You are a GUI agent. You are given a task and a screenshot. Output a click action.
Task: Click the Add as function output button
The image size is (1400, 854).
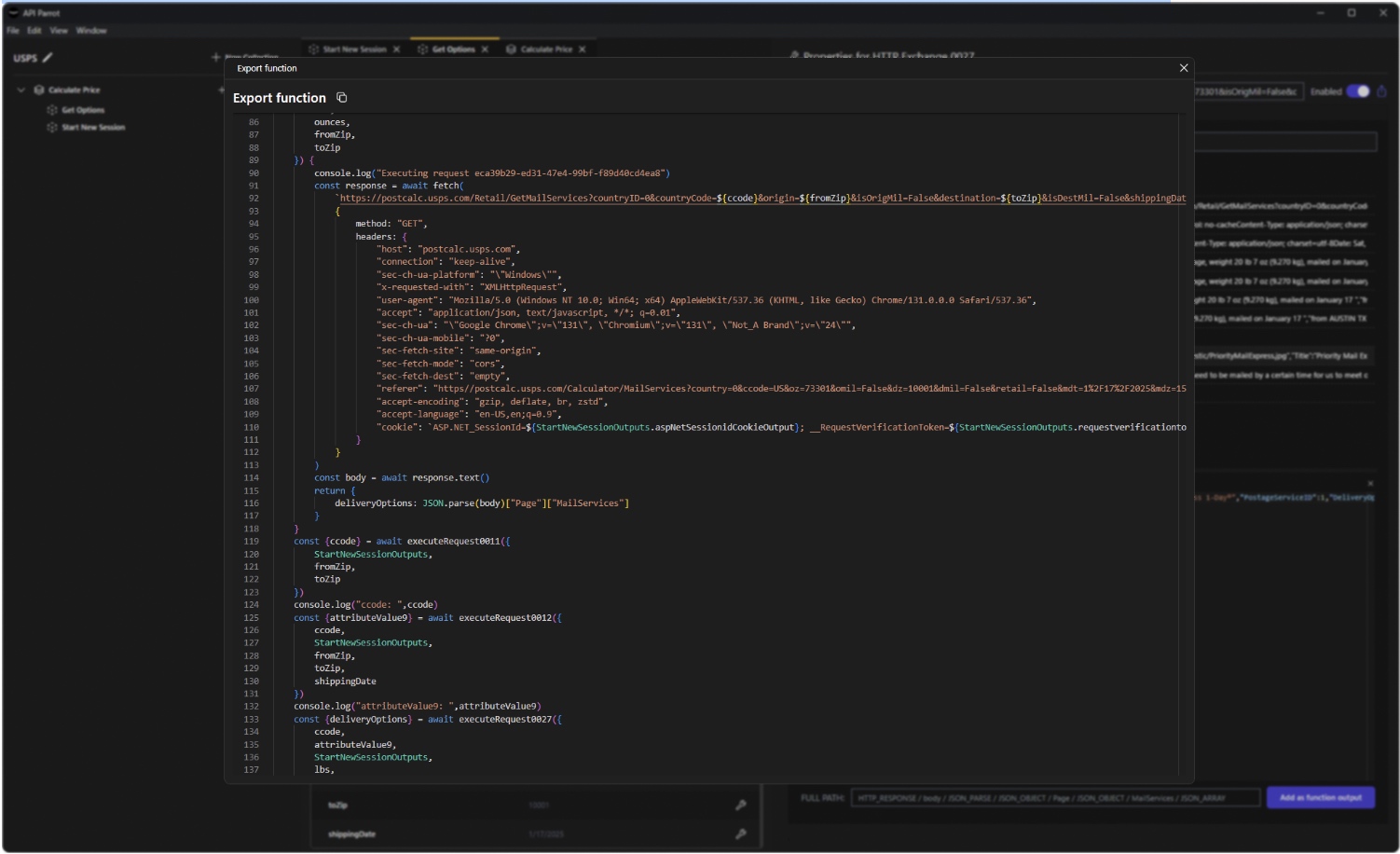tap(1320, 798)
